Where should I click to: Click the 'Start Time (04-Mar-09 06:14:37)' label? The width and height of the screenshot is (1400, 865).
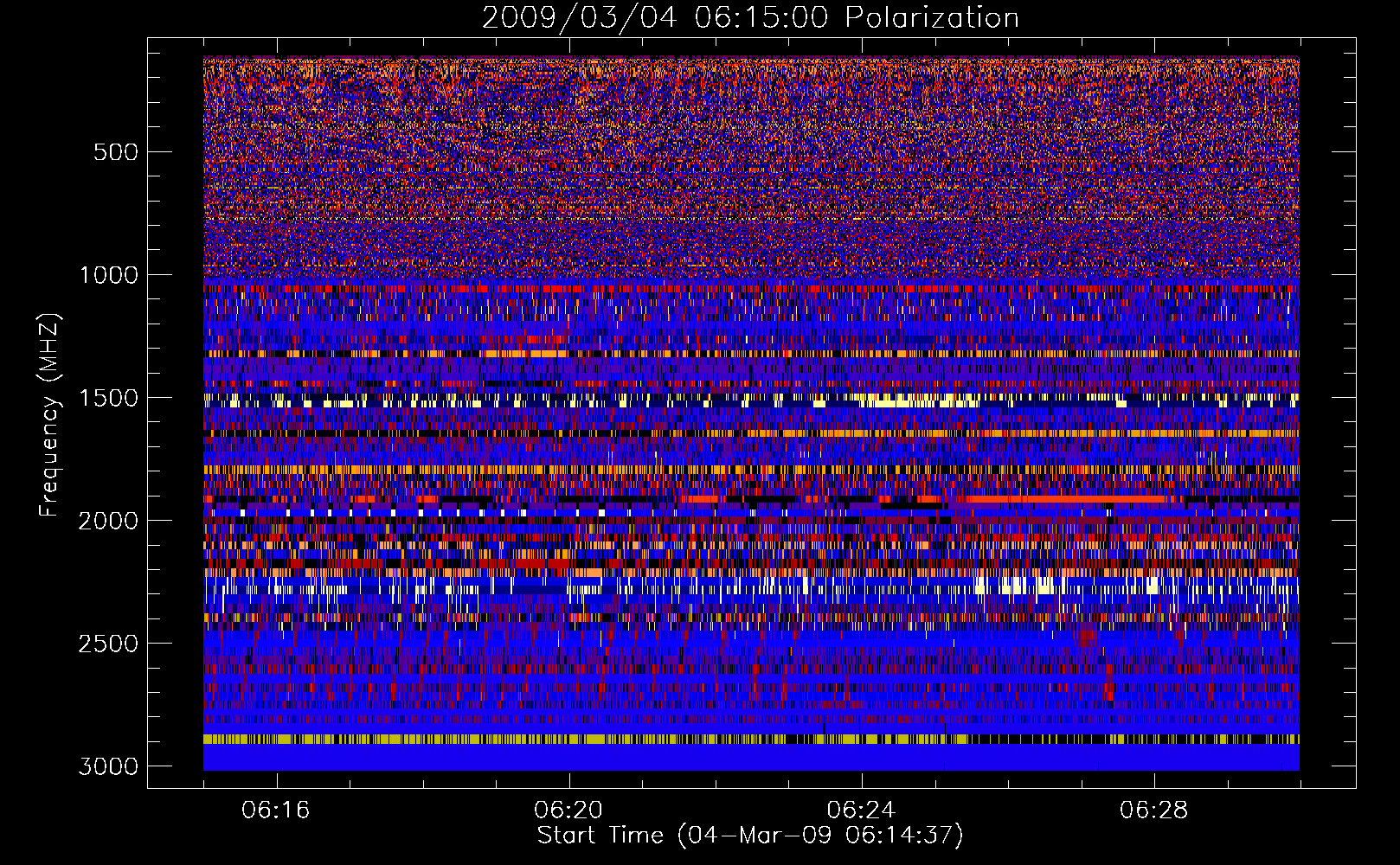[x=750, y=836]
